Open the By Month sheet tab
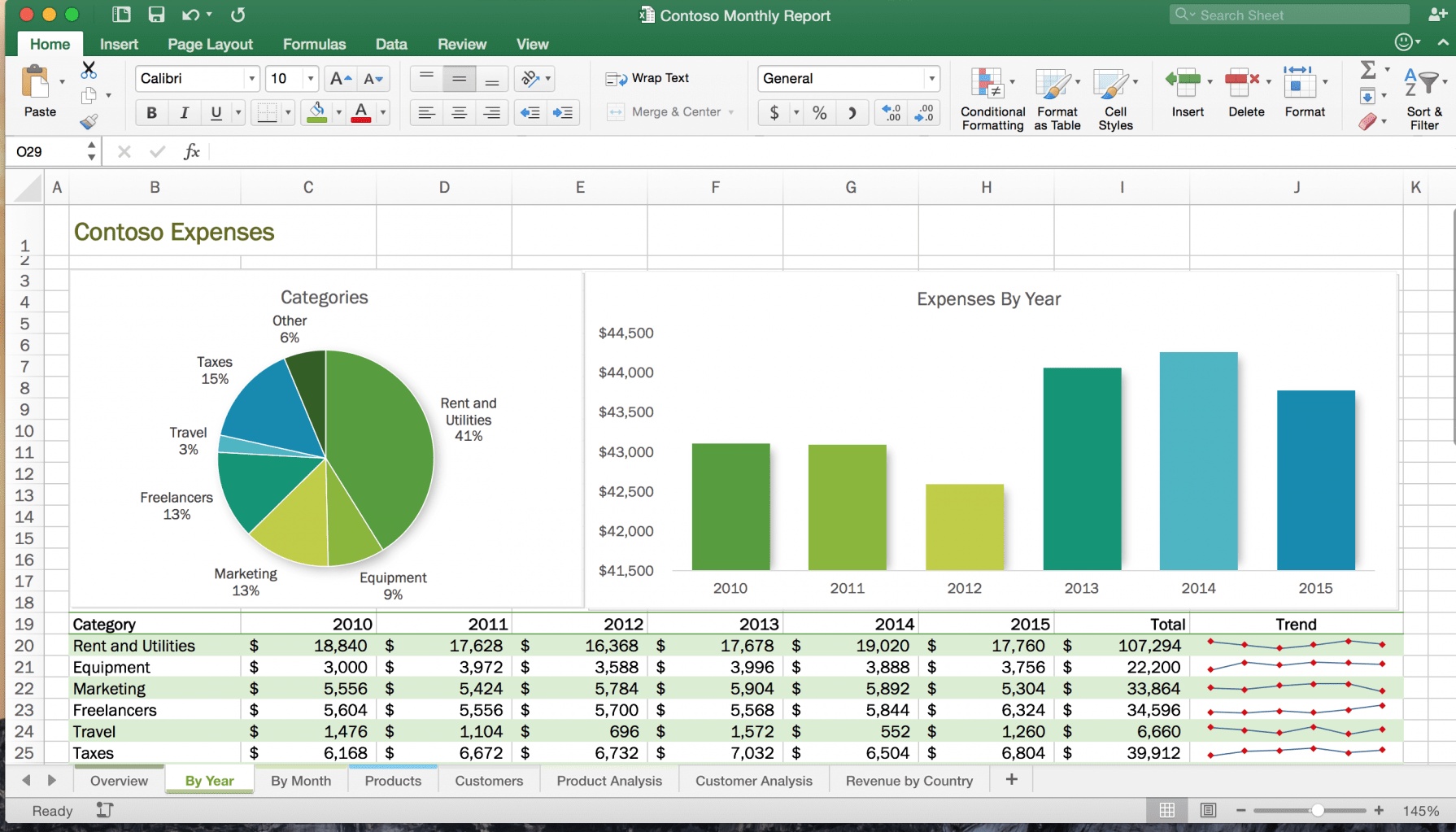 [300, 781]
